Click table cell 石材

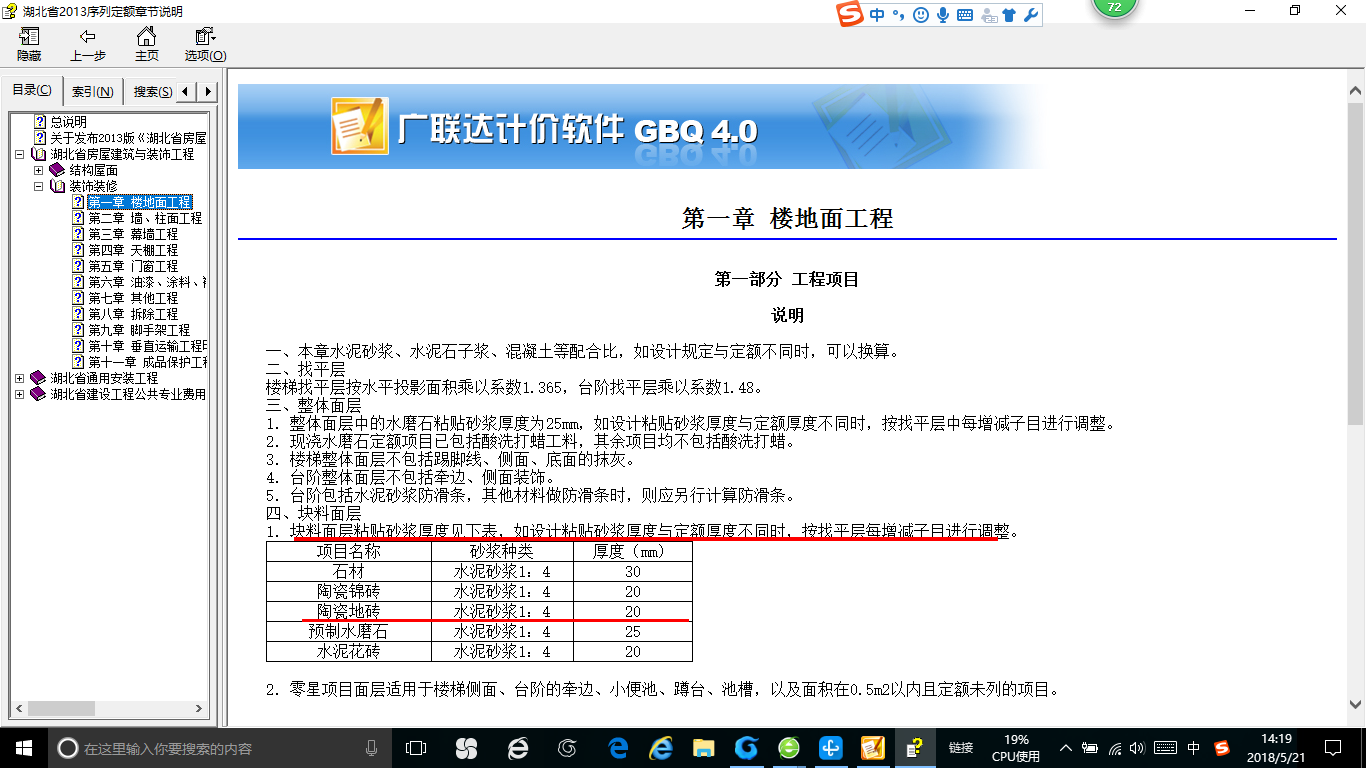coord(349,572)
